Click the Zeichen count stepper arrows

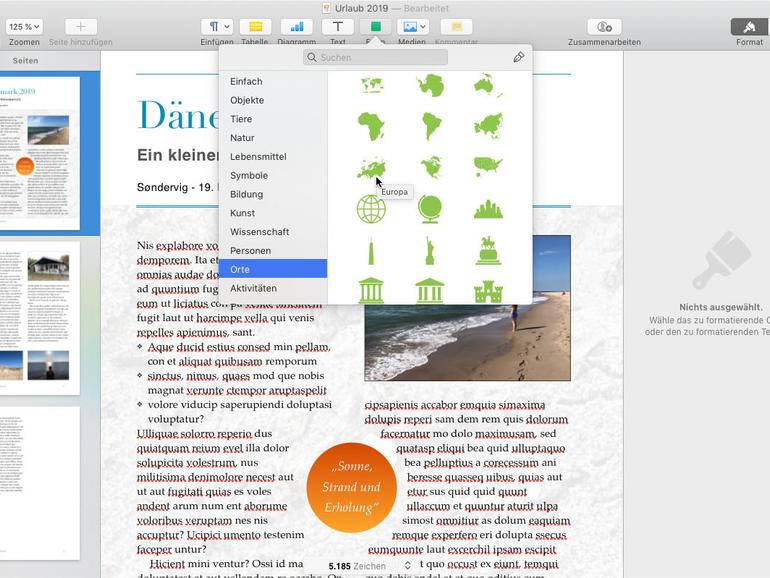click(408, 566)
